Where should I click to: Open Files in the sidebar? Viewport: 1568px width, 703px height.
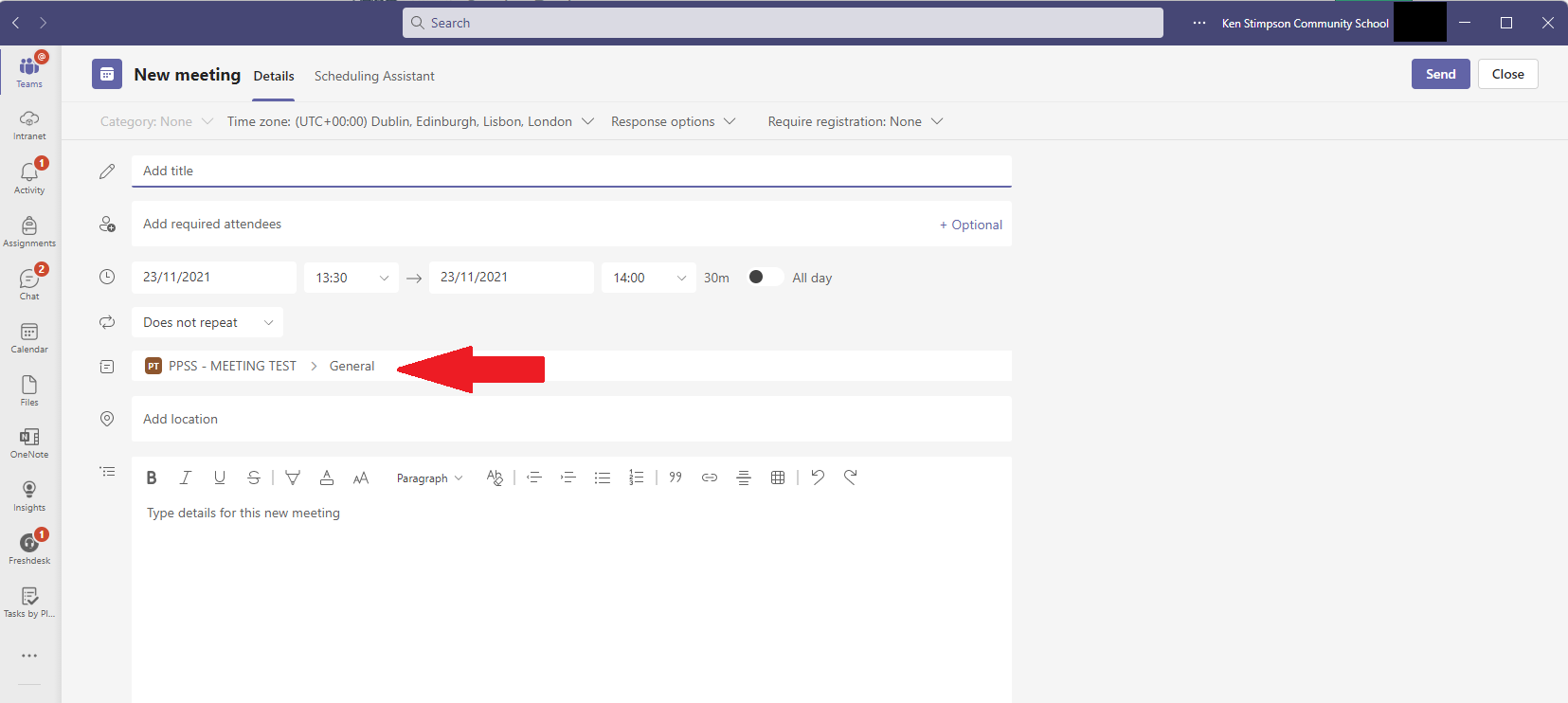[29, 390]
